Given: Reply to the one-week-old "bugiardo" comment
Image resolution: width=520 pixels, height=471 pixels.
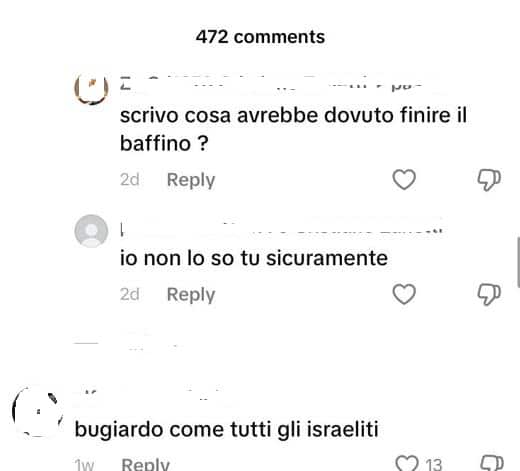Looking at the screenshot, I should click(x=146, y=464).
